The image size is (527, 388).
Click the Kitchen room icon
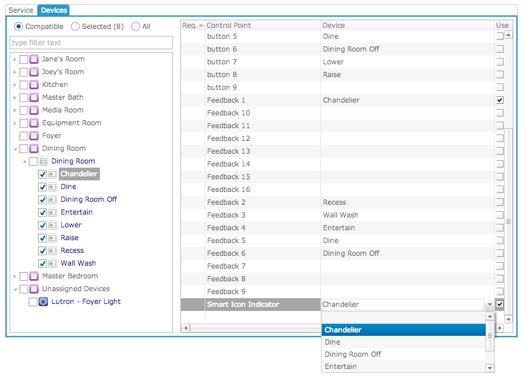(34, 85)
